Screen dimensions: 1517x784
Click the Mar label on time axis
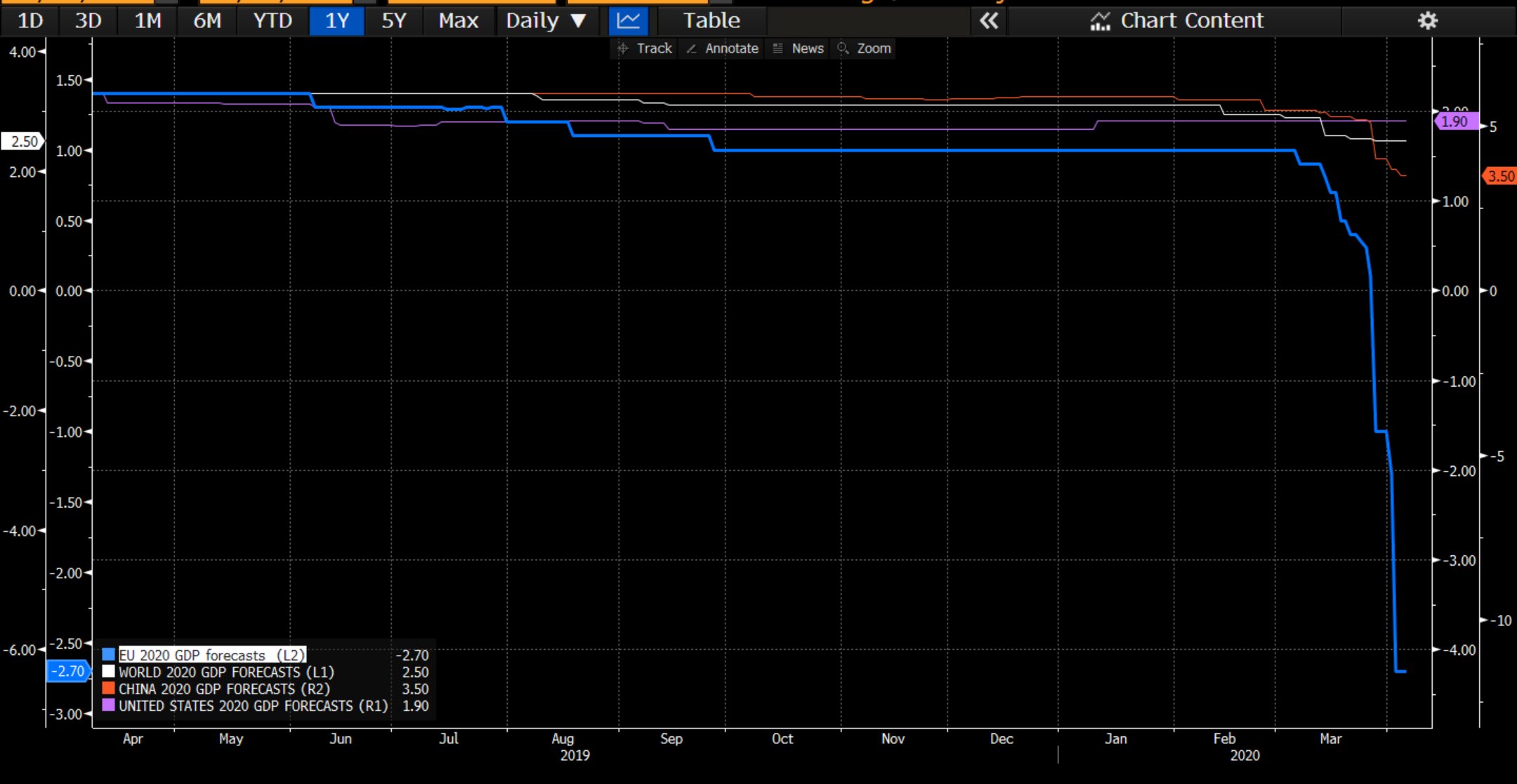[1330, 738]
